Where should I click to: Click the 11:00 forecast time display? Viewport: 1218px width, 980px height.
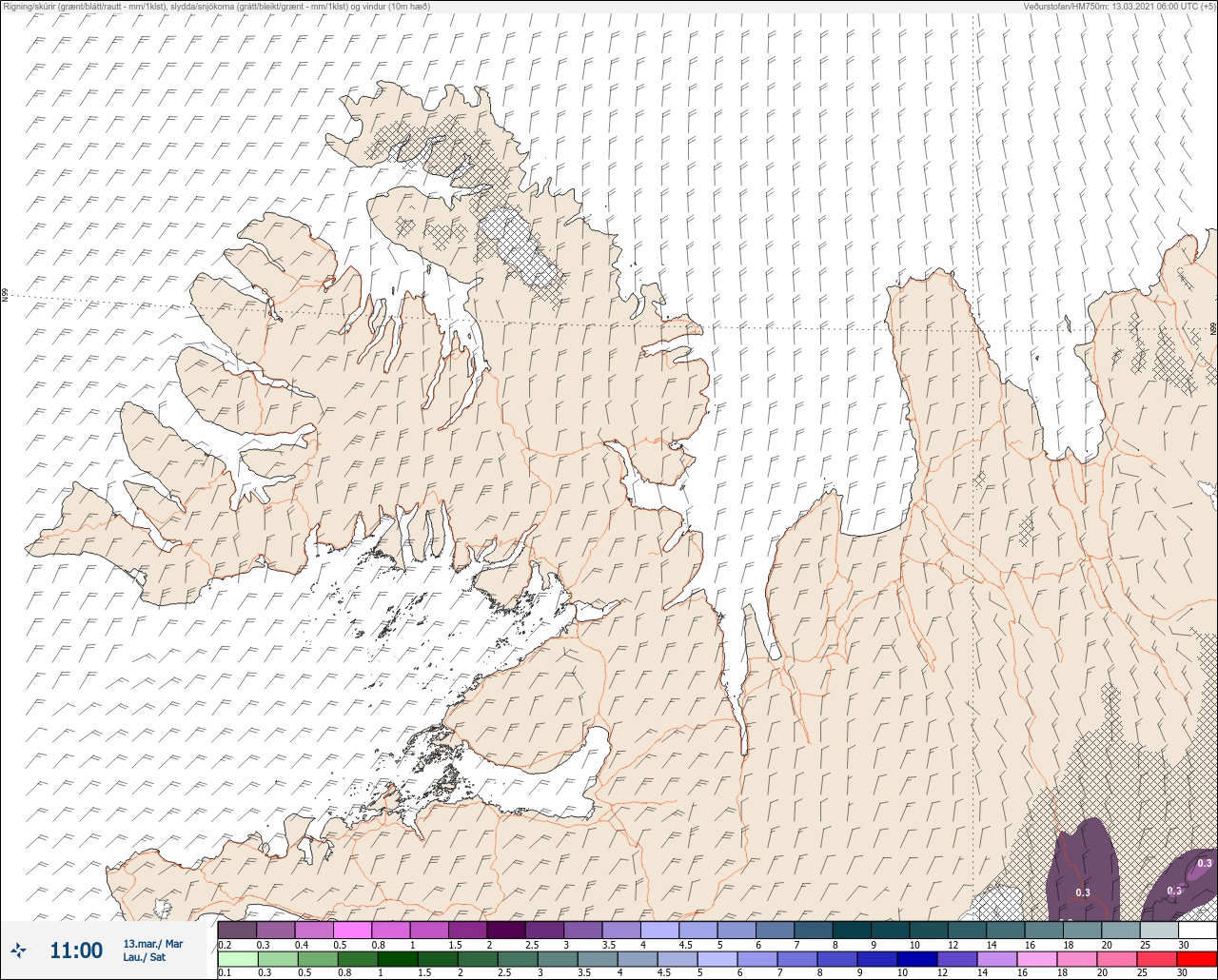pyautogui.click(x=76, y=951)
